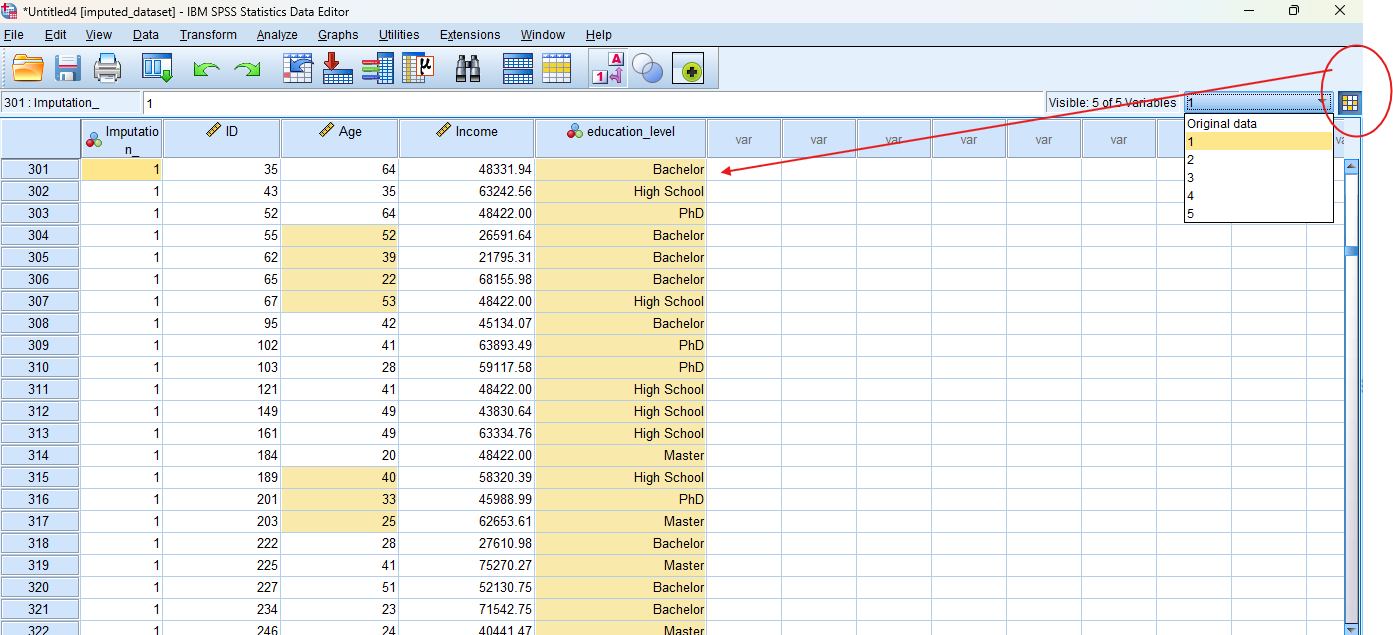Click the Go to variable icon
This screenshot has height=635, width=1393.
coord(337,69)
